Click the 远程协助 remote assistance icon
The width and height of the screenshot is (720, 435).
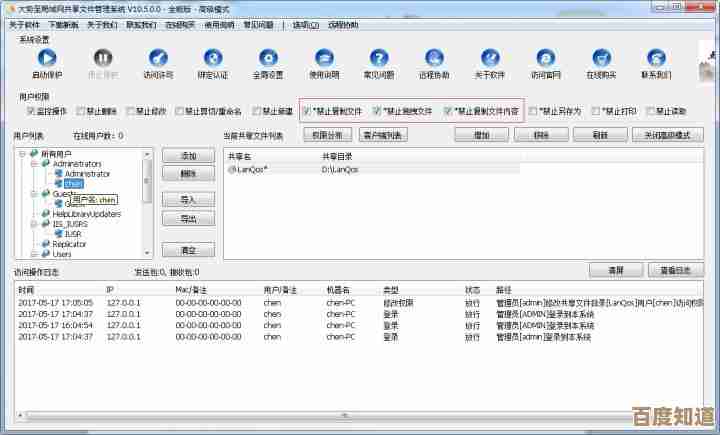[x=434, y=59]
